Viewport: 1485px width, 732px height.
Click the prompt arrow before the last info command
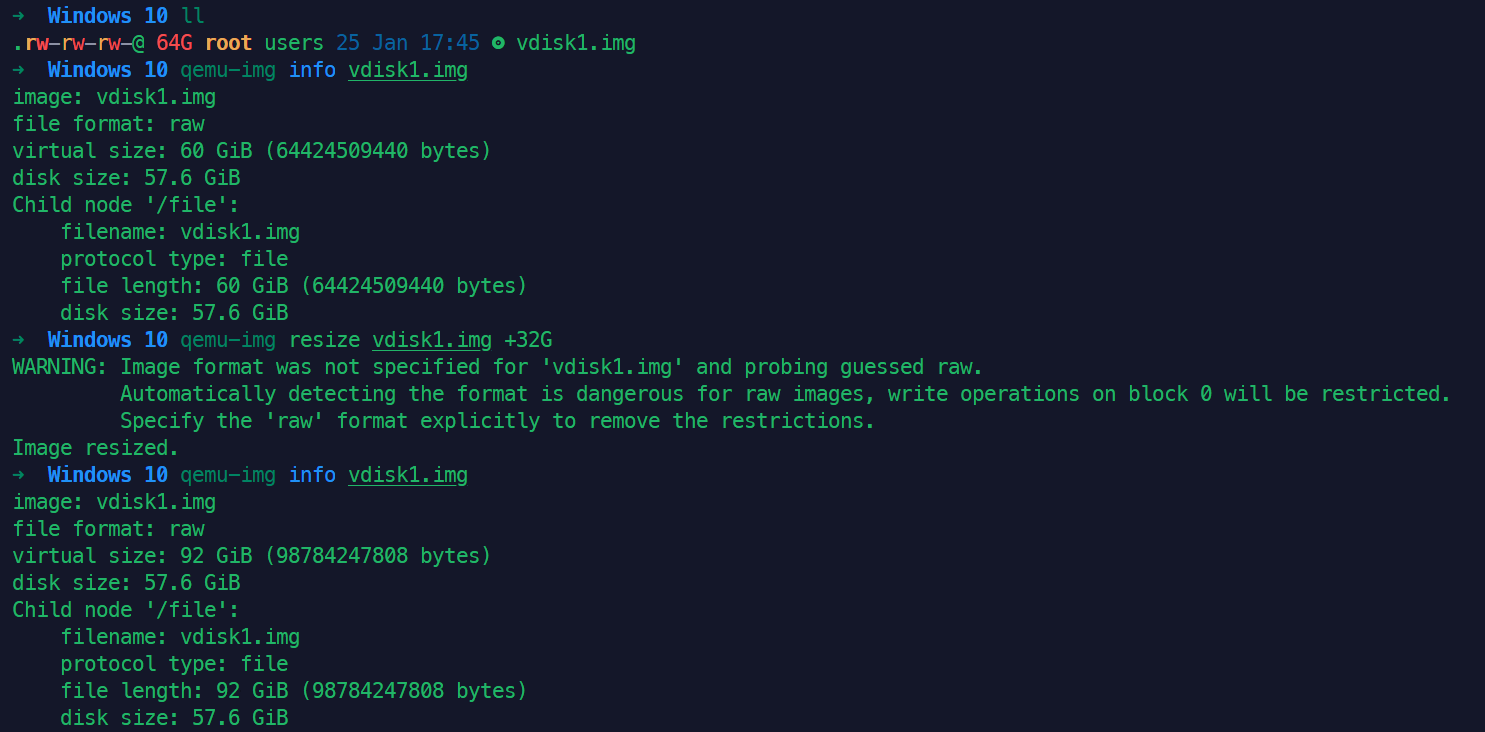click(x=18, y=475)
